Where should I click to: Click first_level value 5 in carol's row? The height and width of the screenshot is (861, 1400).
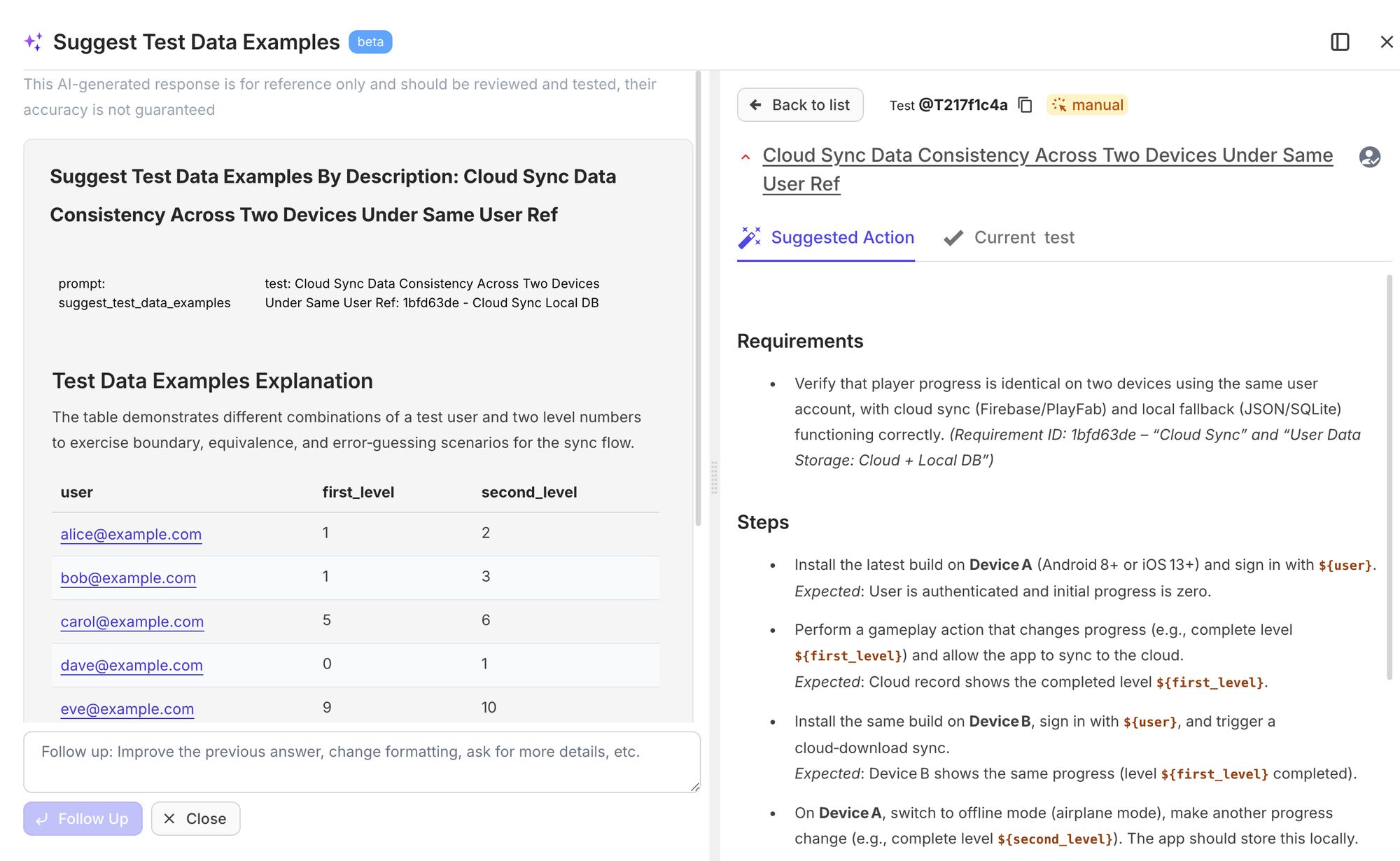point(327,620)
